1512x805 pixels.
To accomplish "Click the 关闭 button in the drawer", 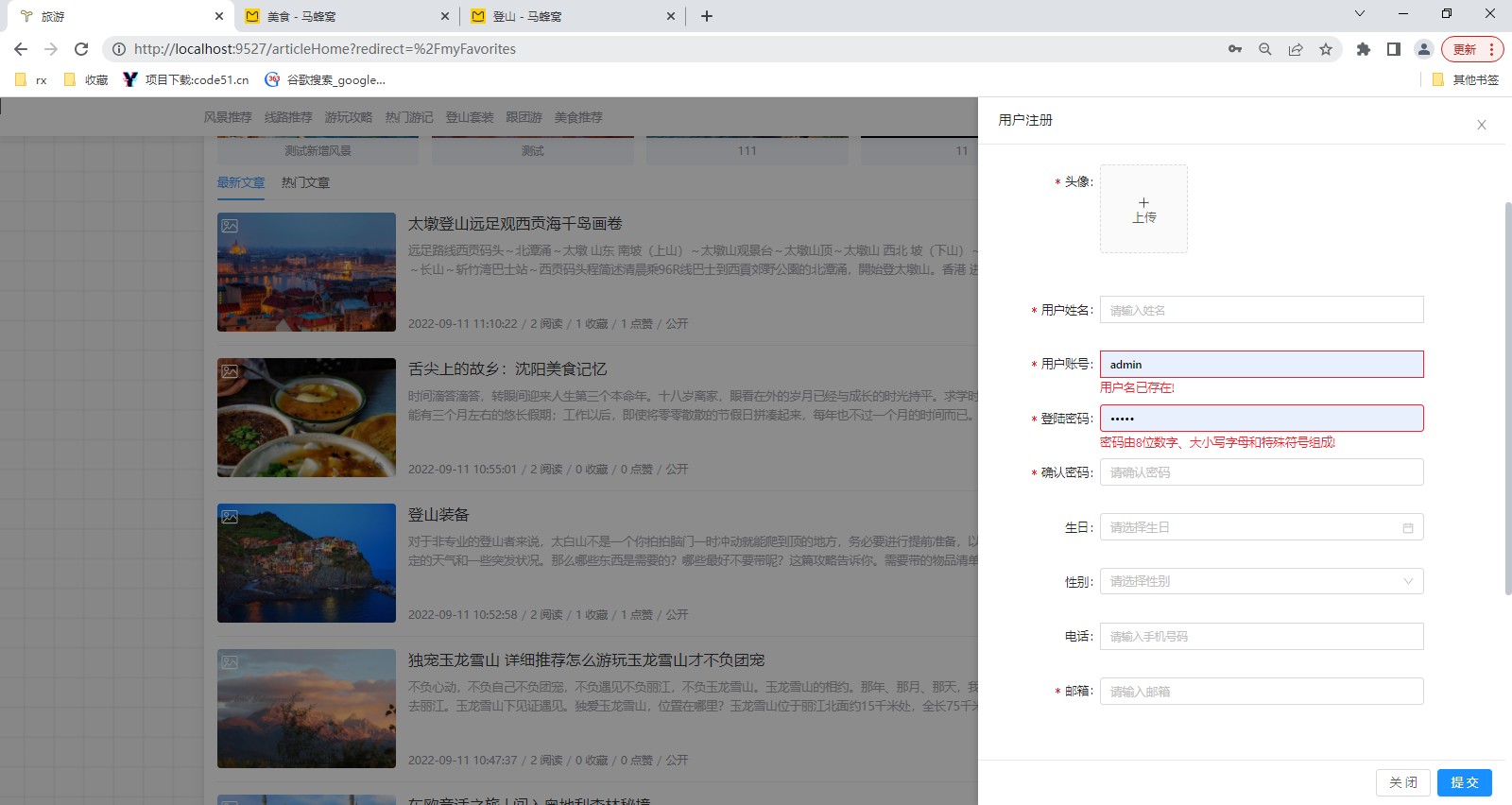I will tap(1403, 782).
